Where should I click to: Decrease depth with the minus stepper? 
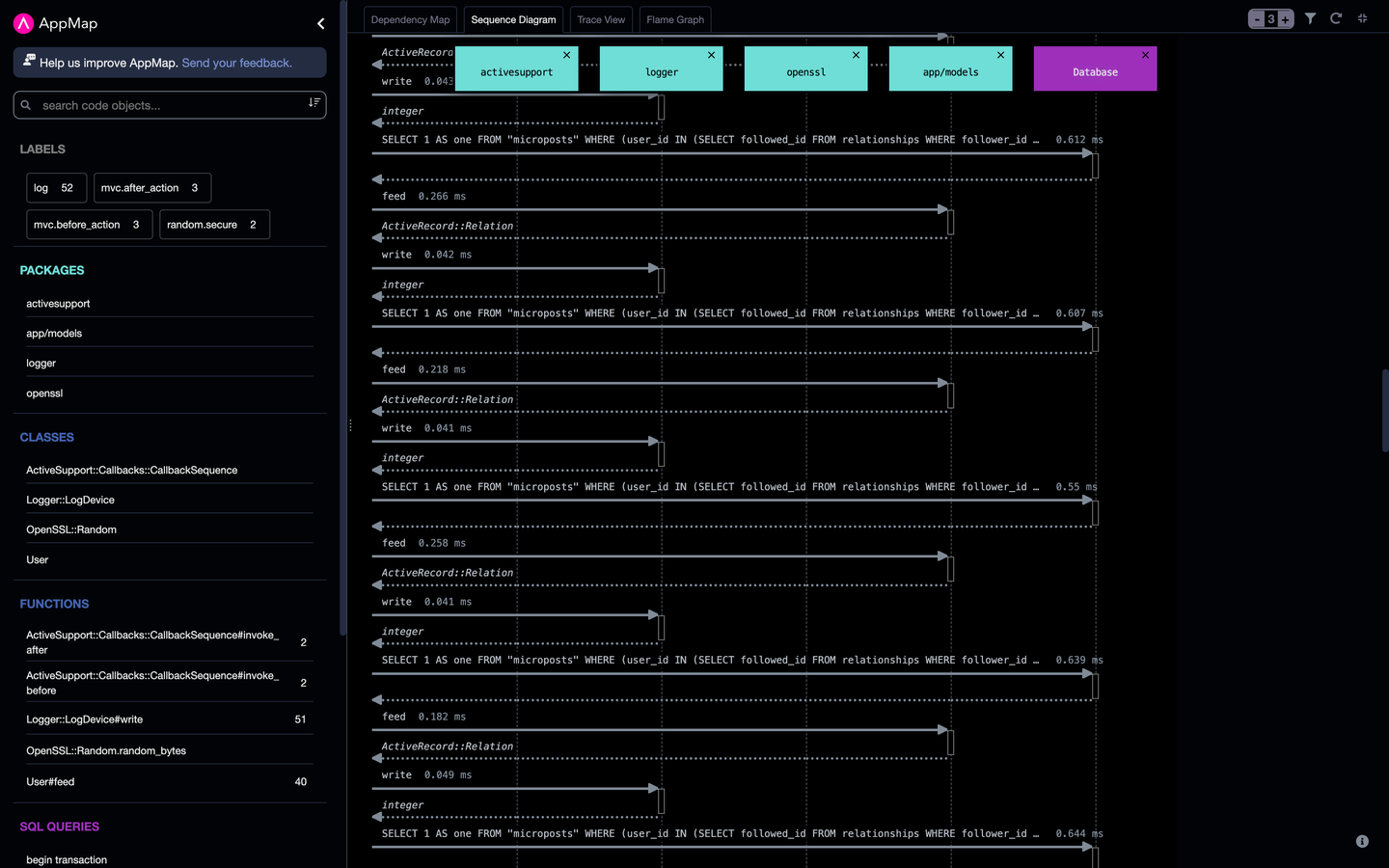click(1257, 19)
